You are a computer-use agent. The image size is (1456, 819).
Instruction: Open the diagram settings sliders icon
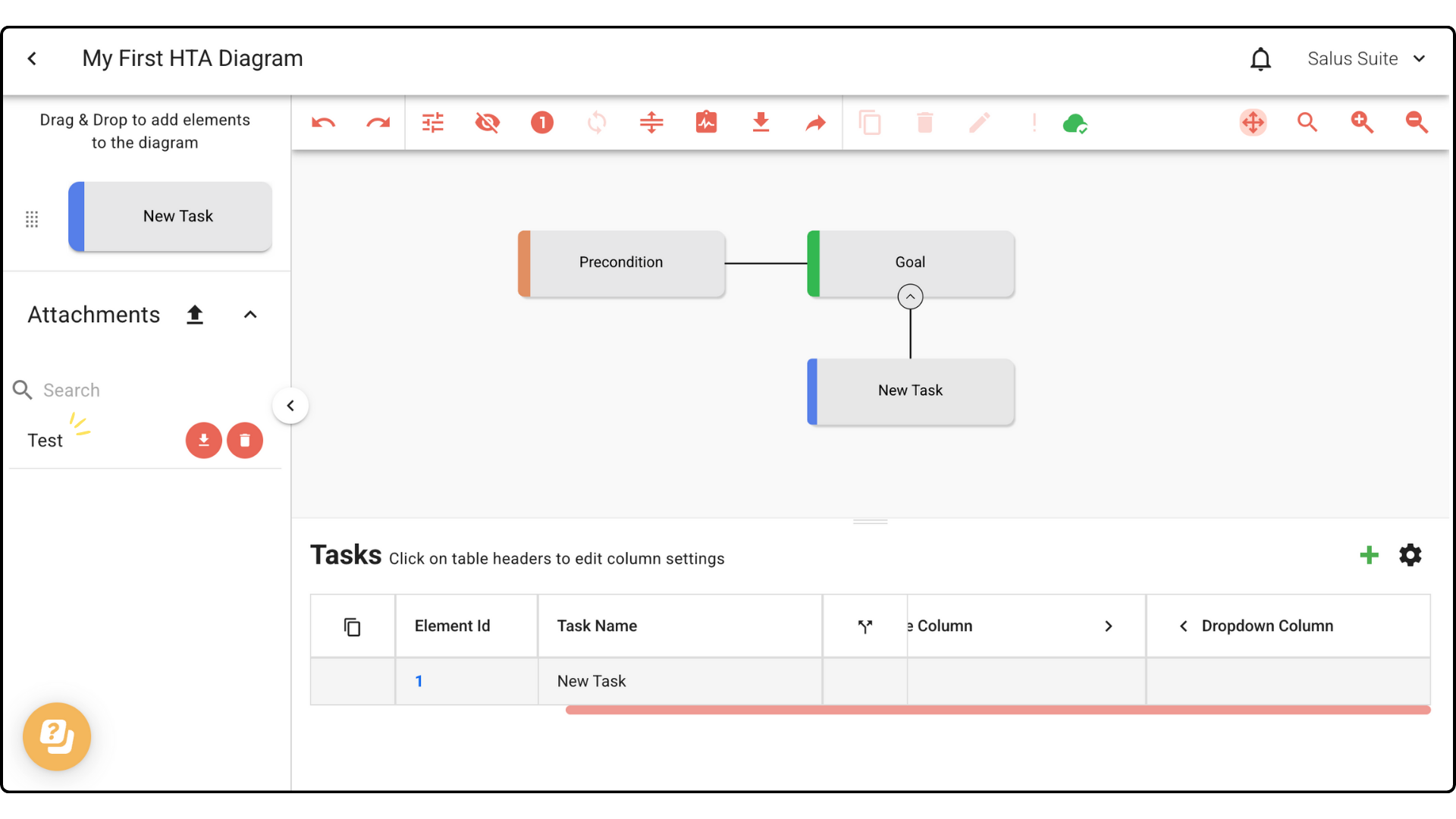point(433,123)
